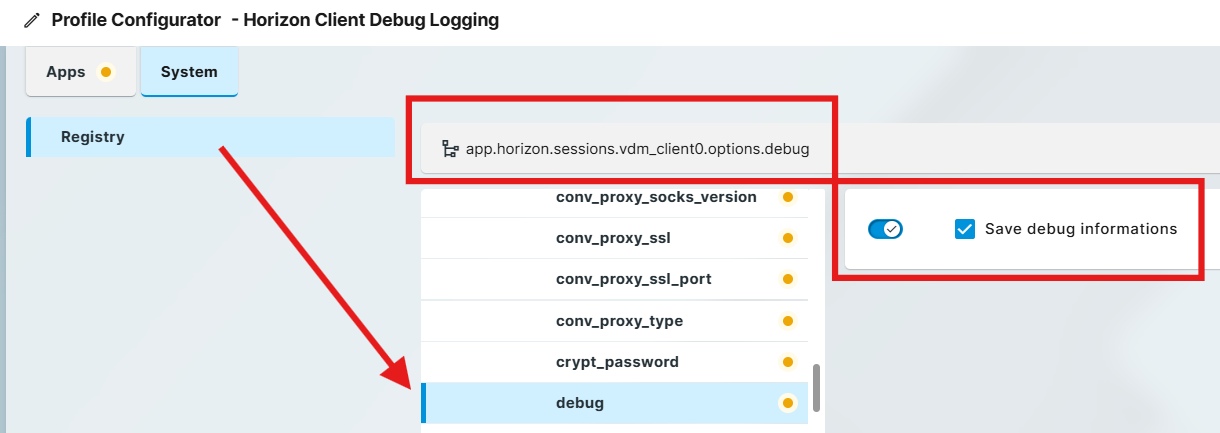
Task: Click the registry path app.horizon.sessions.vdm_client0.options.debug field
Action: (637, 149)
